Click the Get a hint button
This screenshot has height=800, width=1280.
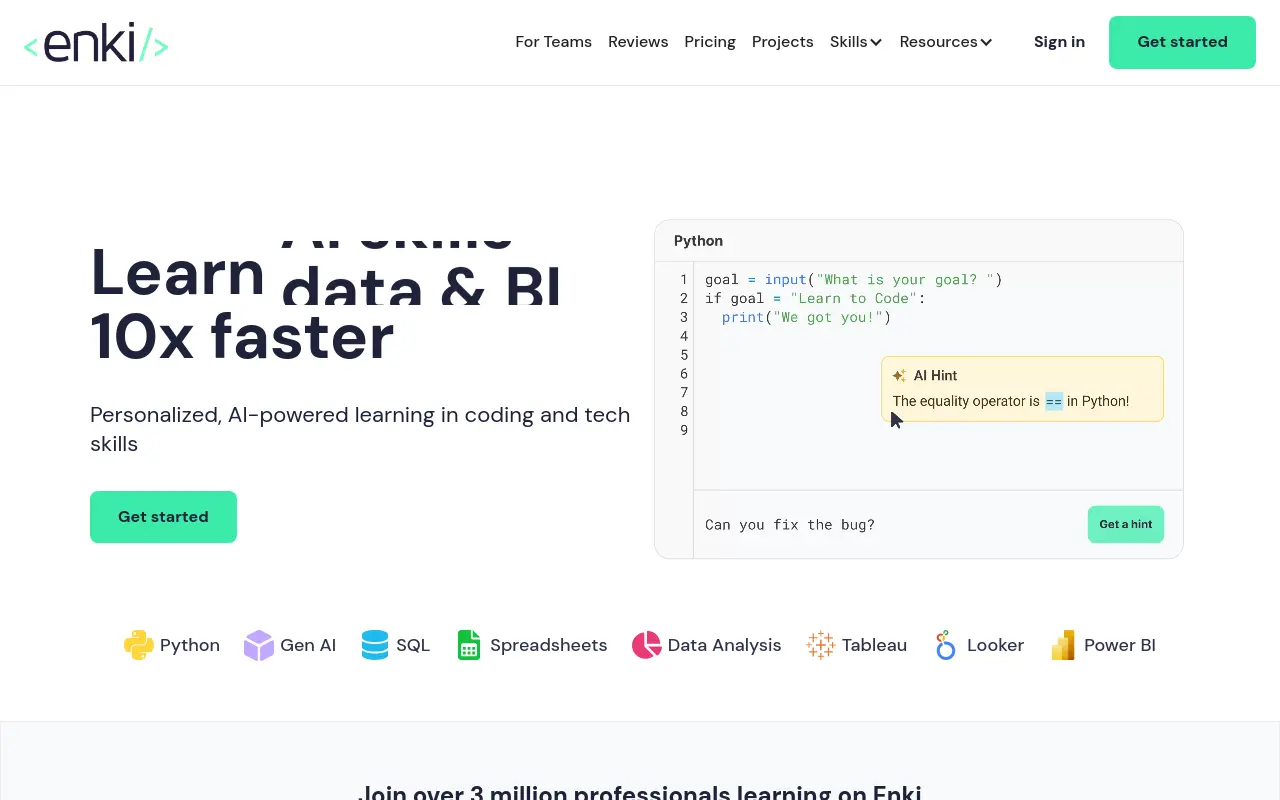1126,524
